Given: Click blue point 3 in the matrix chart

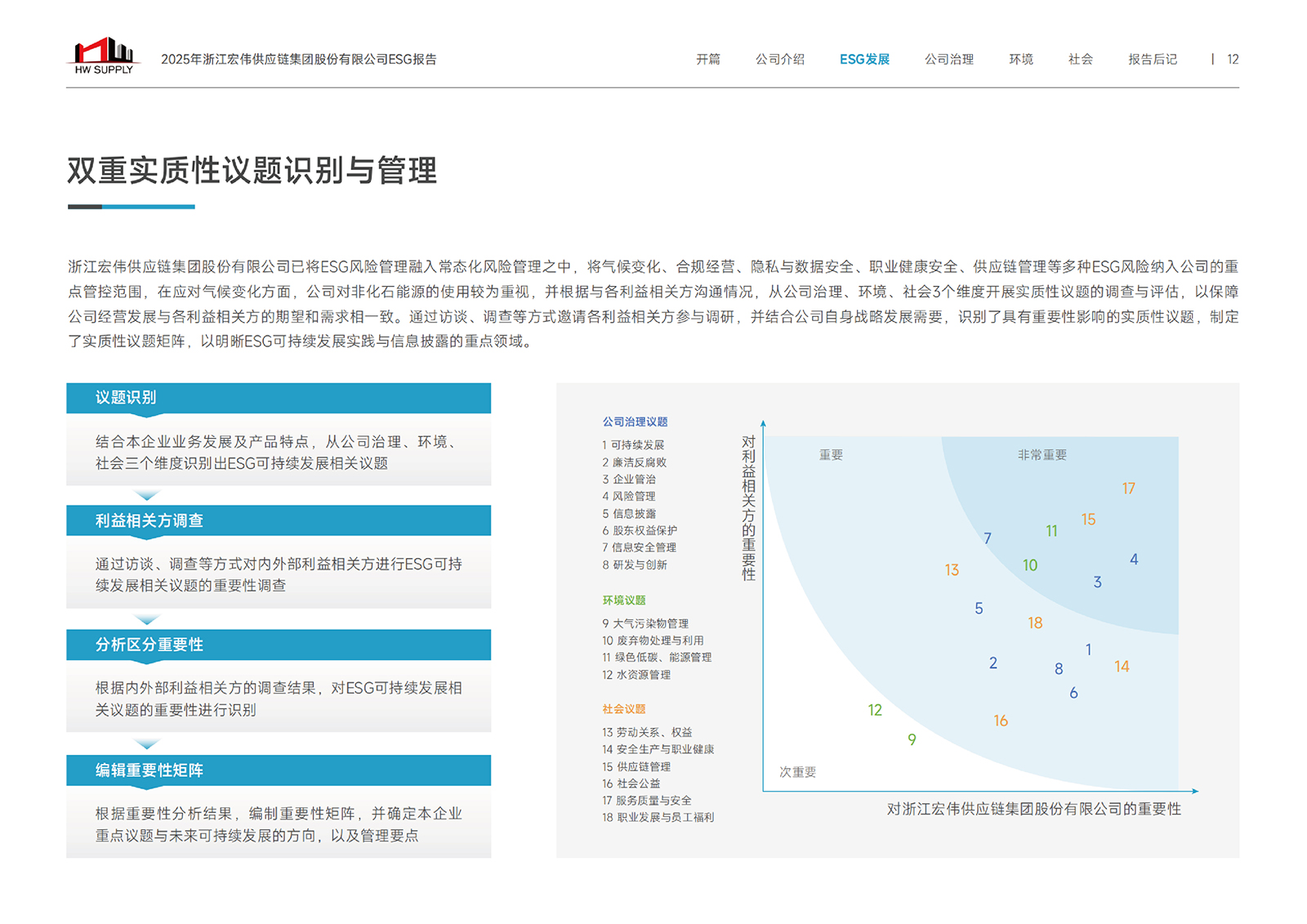Looking at the screenshot, I should pyautogui.click(x=1098, y=583).
